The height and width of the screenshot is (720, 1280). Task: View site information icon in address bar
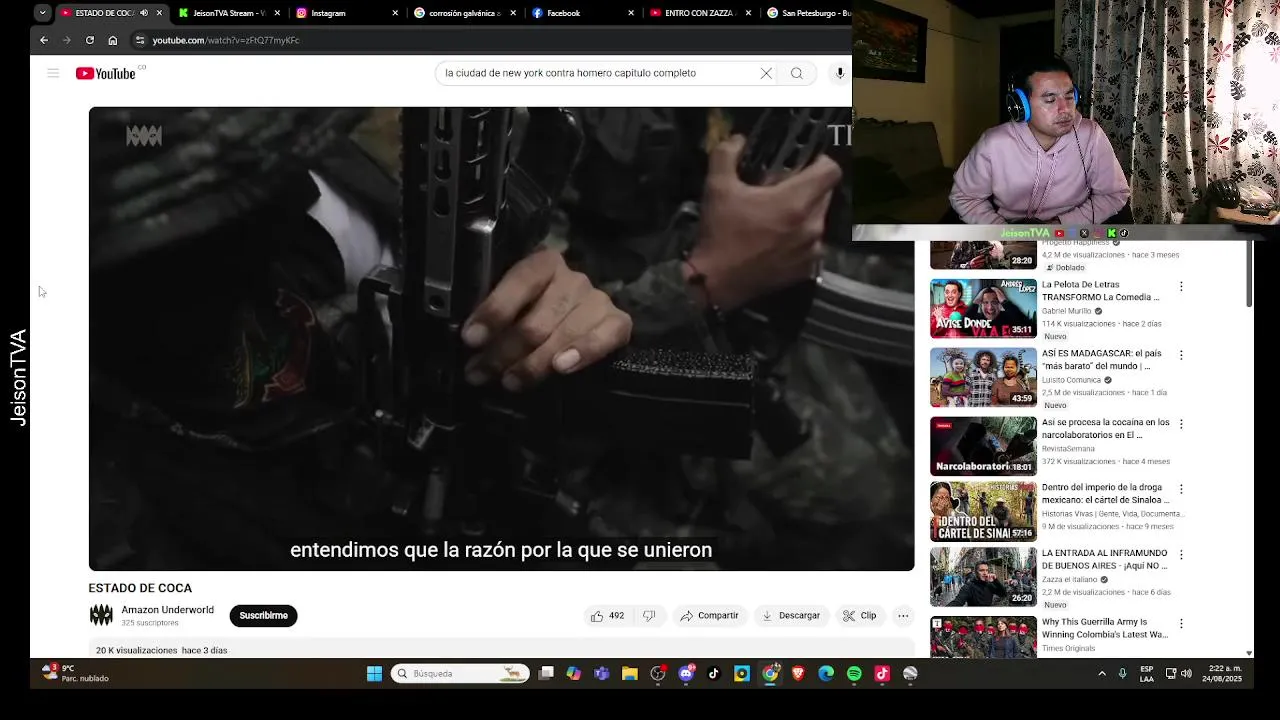140,40
